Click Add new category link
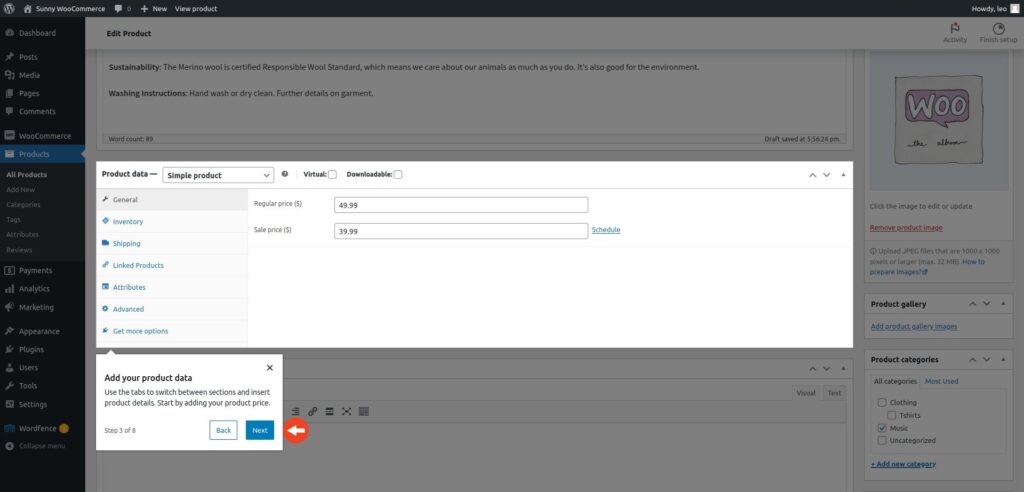This screenshot has width=1024, height=492. click(903, 464)
